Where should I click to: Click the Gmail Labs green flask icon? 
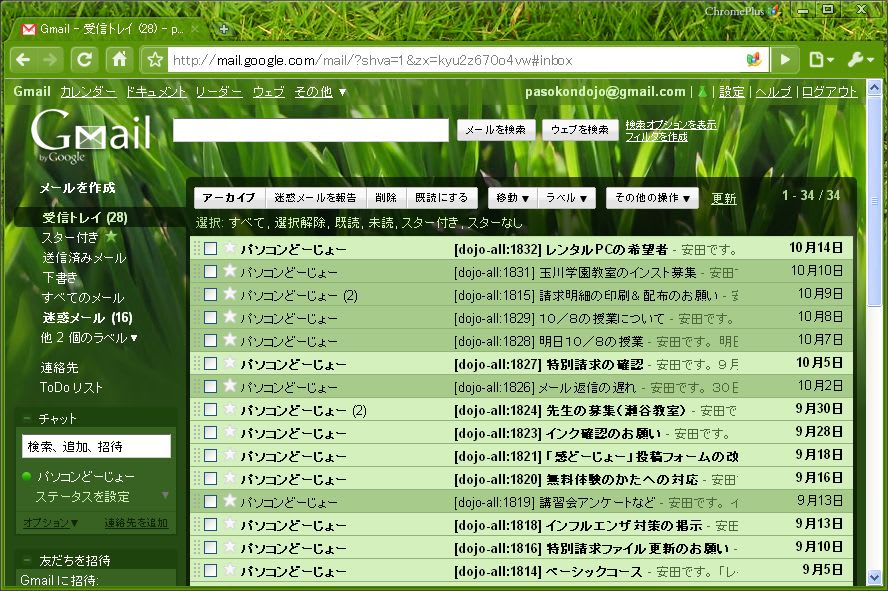click(702, 92)
